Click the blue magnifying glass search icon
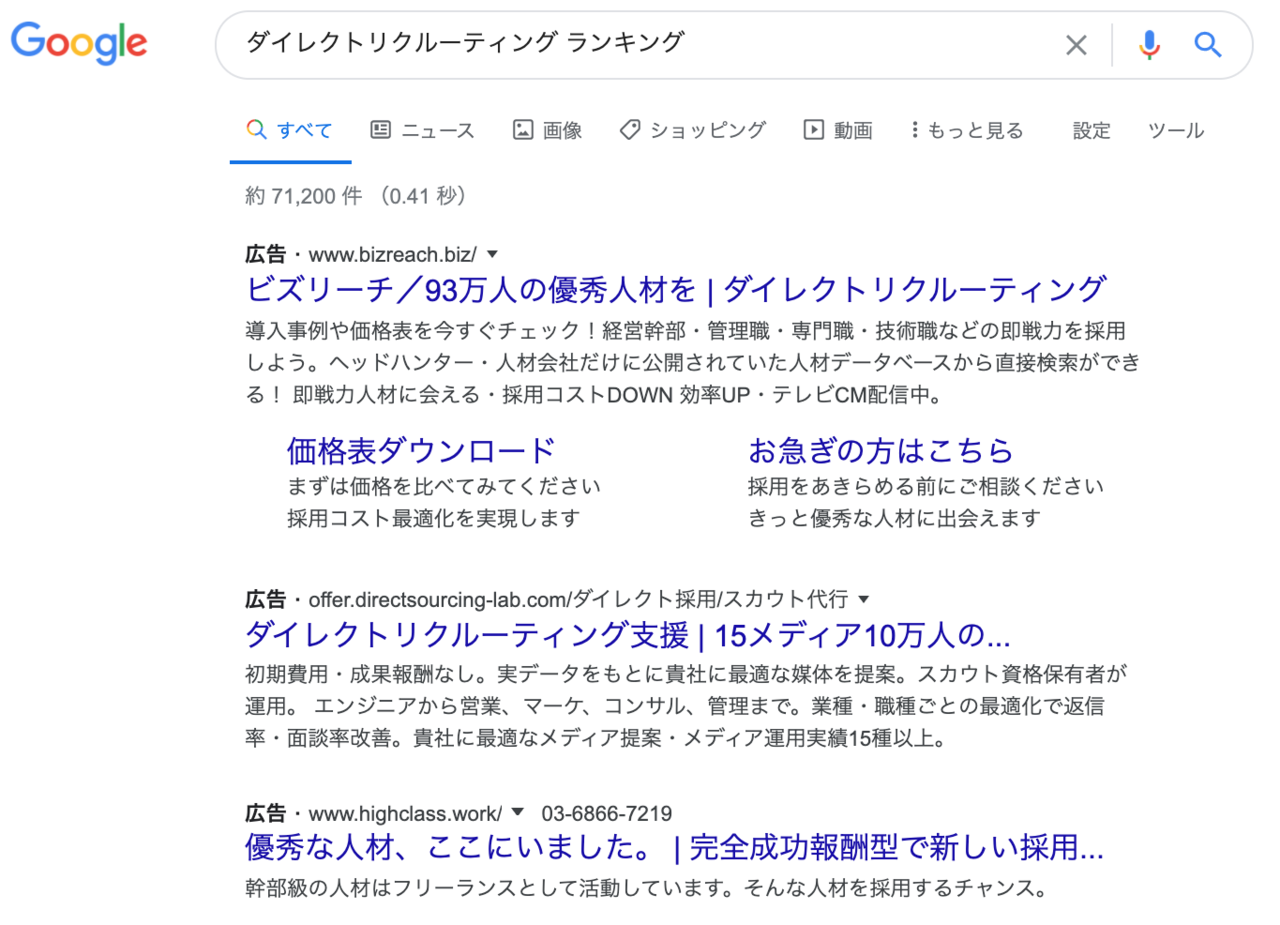Image resolution: width=1280 pixels, height=925 pixels. [x=1208, y=45]
